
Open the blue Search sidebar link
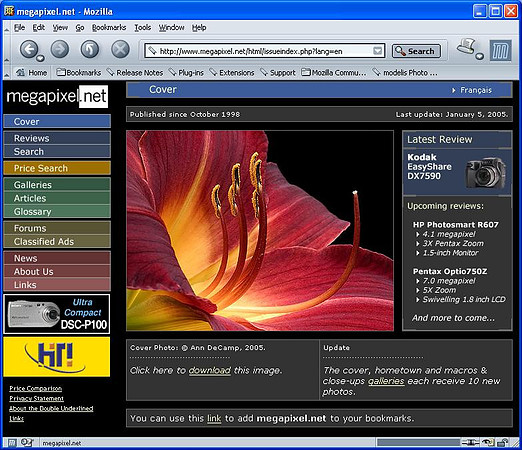point(57,151)
